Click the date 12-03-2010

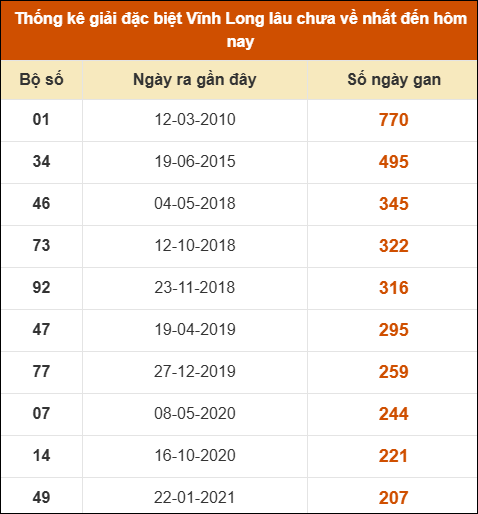point(195,120)
